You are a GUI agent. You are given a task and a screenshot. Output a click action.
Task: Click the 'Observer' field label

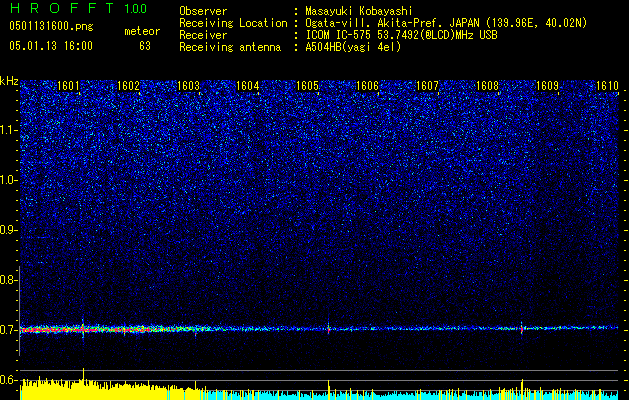point(203,11)
